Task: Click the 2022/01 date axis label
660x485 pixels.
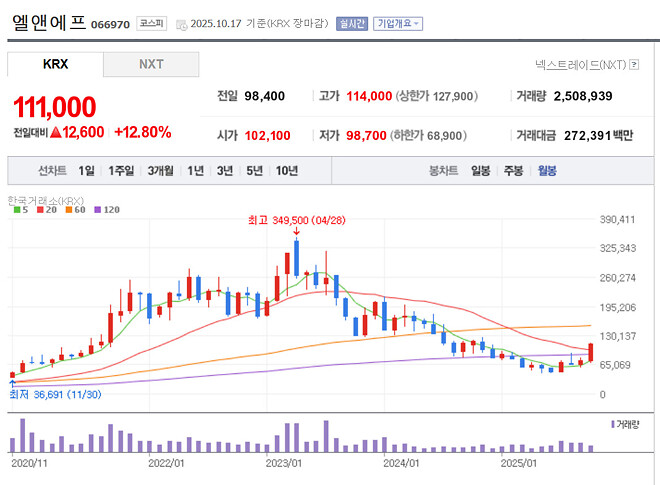Action: pos(166,463)
